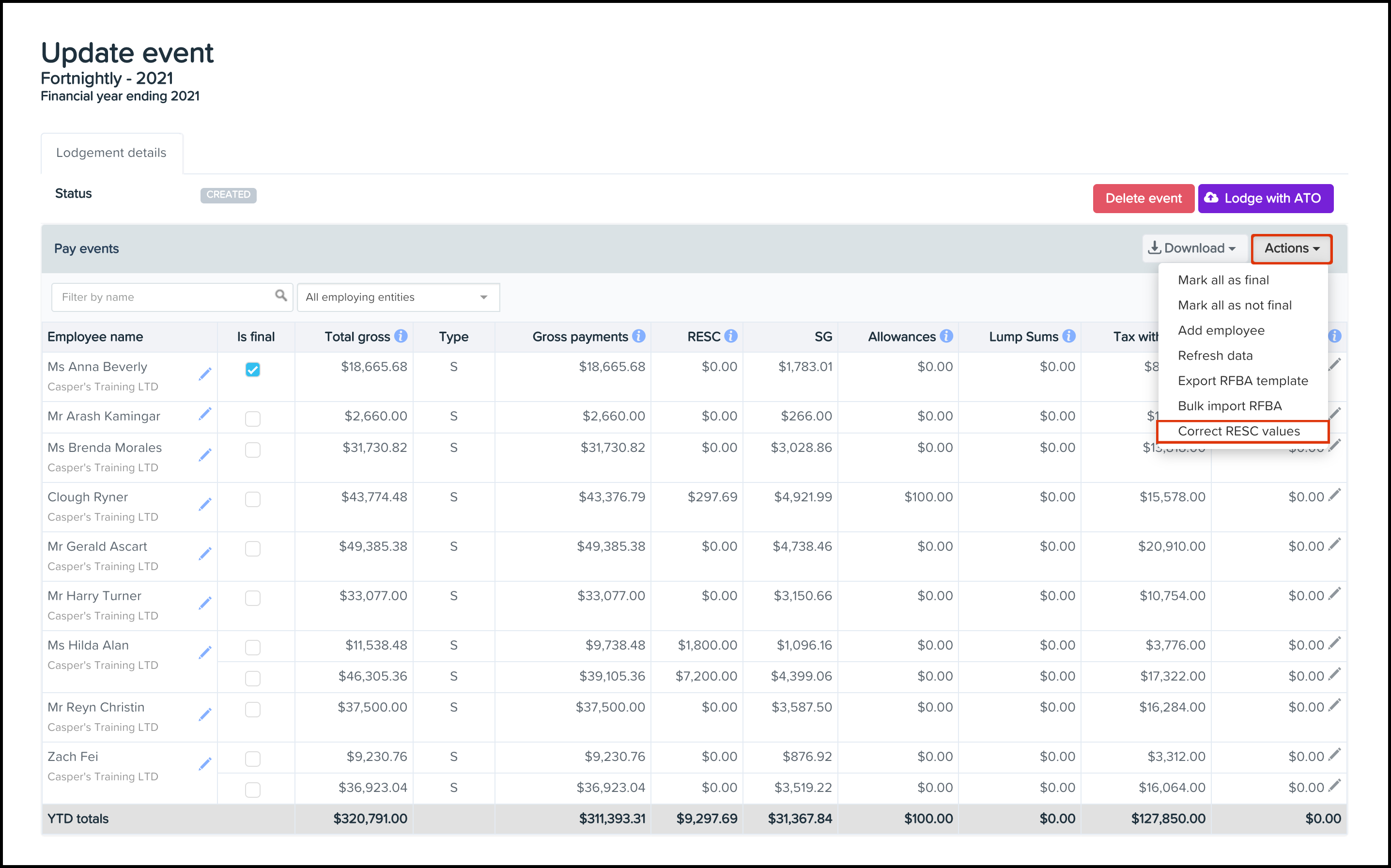The image size is (1391, 868).
Task: Click the search magnifier in name filter
Action: click(280, 295)
